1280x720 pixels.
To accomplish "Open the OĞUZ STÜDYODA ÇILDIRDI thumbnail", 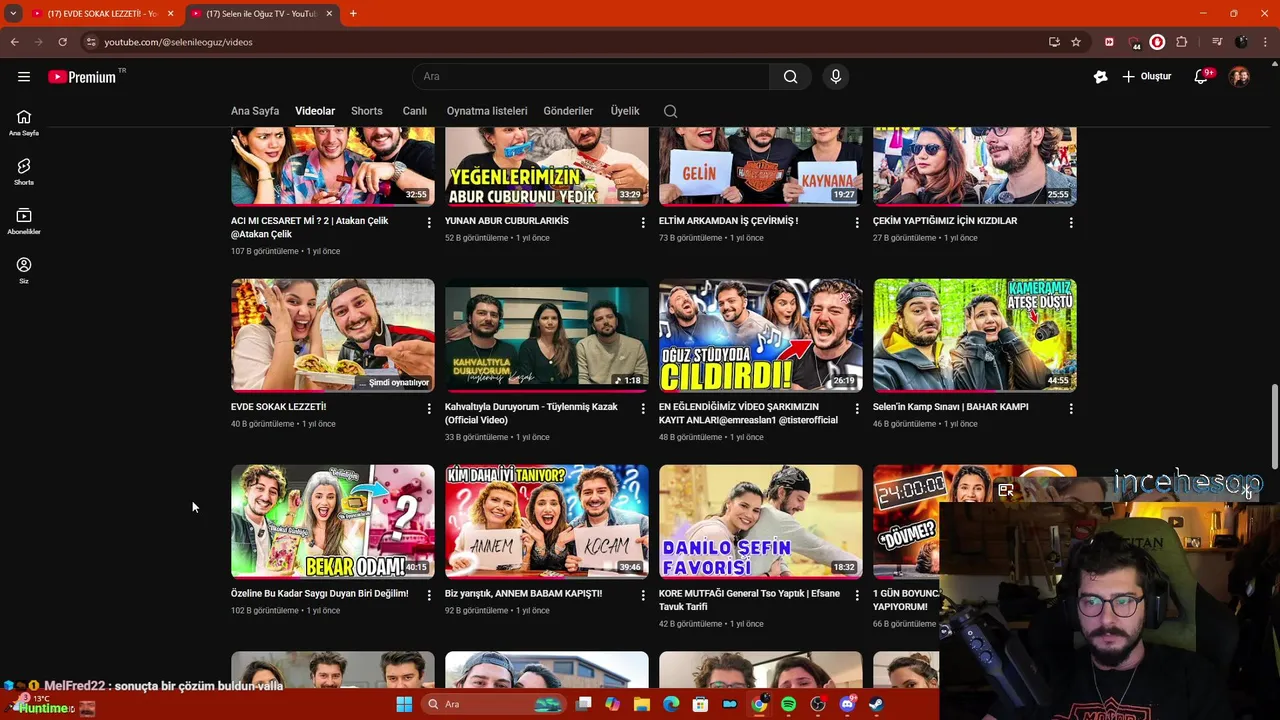I will [761, 335].
